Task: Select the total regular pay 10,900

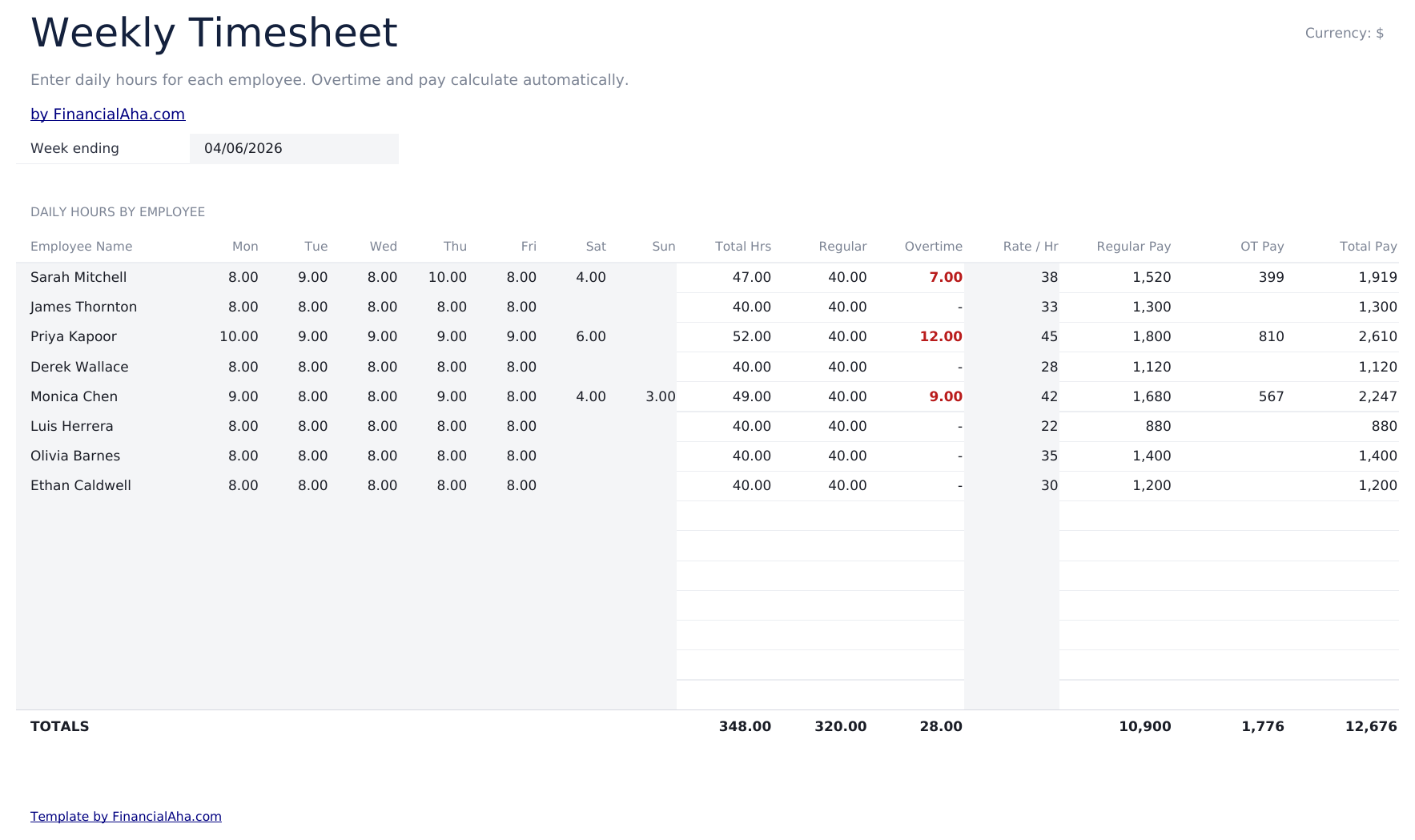Action: coord(1145,726)
